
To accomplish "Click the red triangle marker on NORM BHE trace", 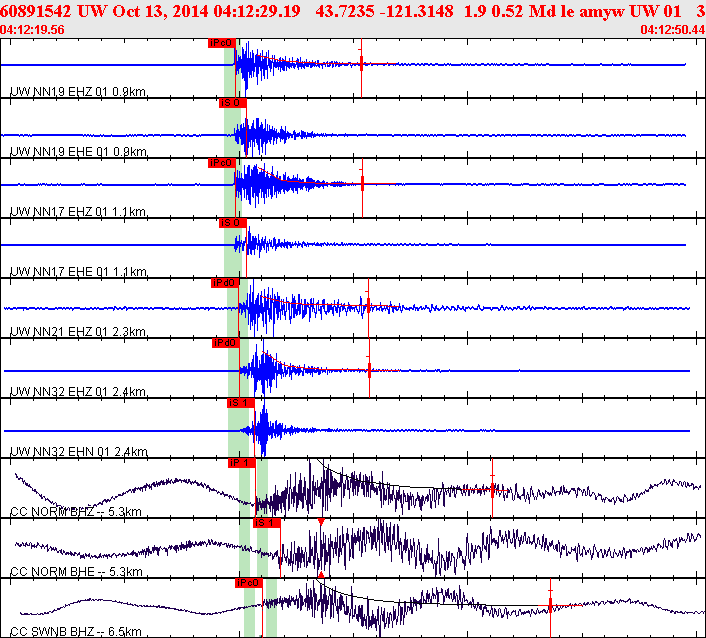I will coord(321,522).
